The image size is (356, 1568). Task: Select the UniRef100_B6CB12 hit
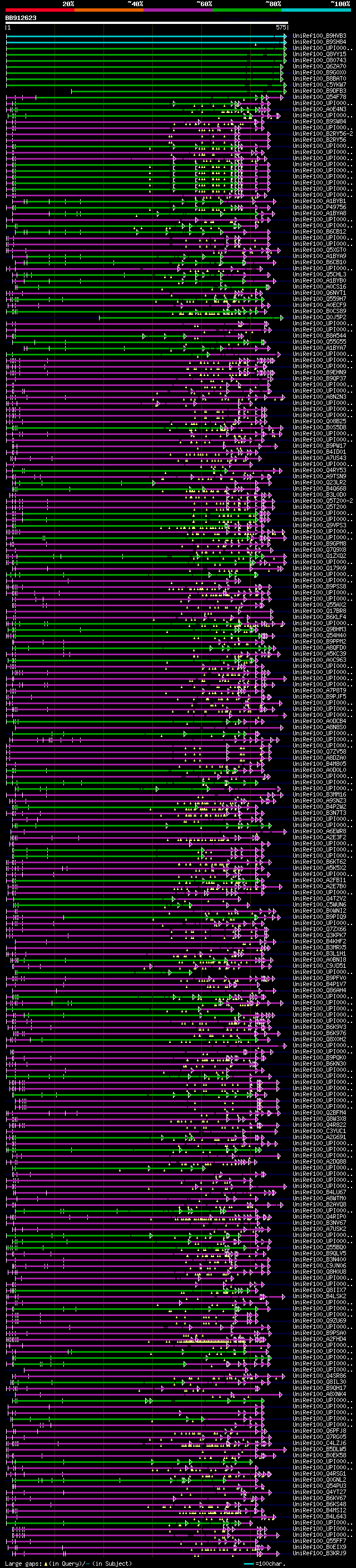coord(319,231)
